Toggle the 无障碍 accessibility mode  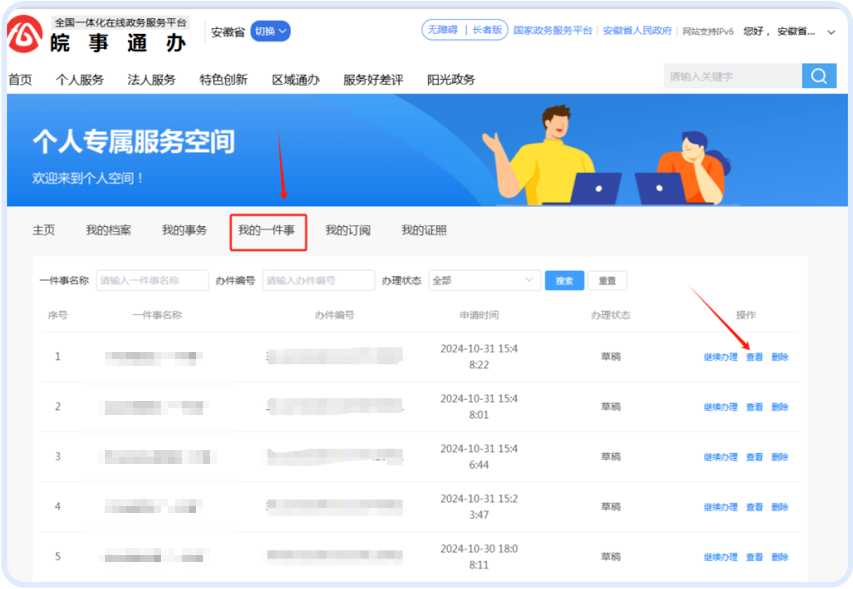[x=442, y=31]
